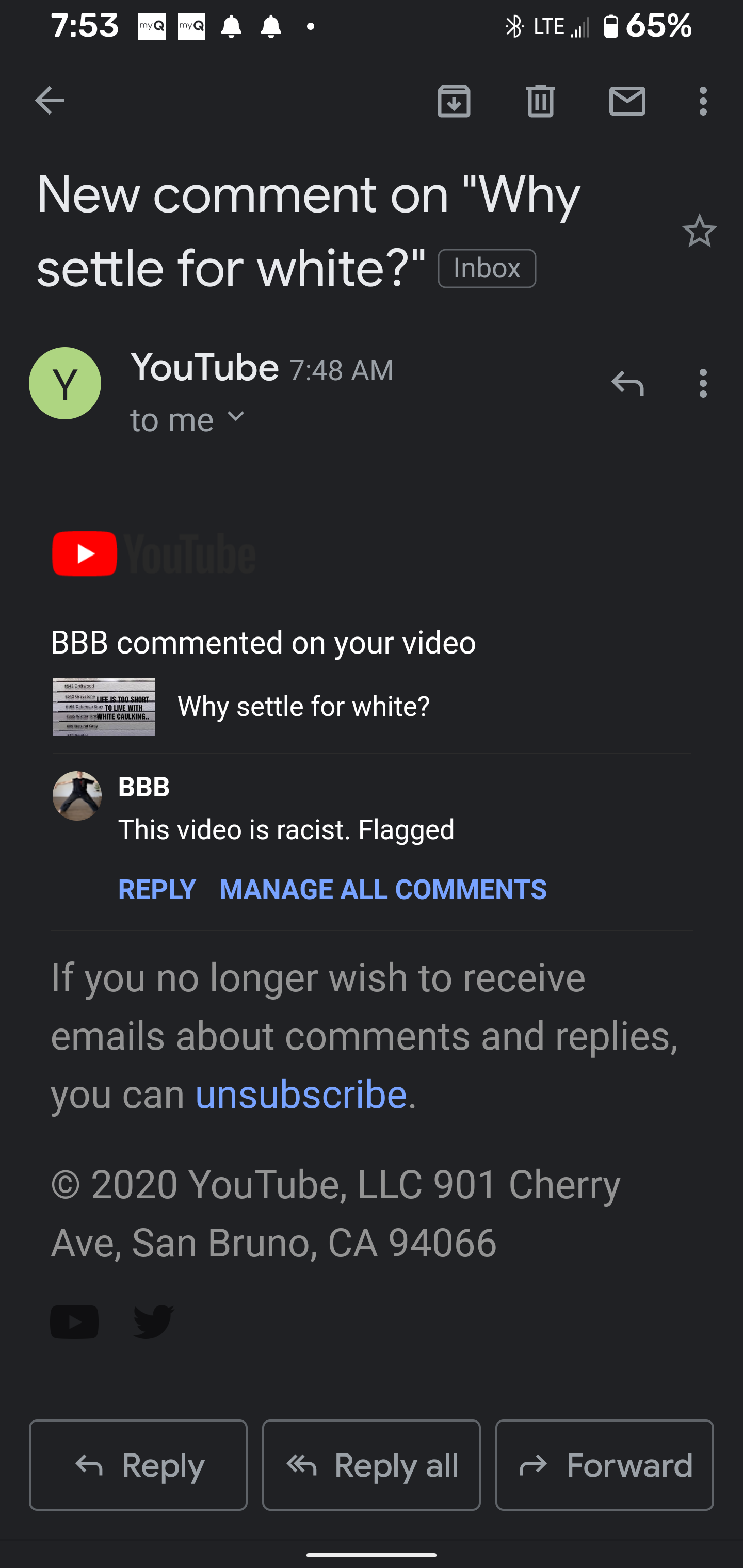Mark email as unread
Viewport: 743px width, 1568px height.
click(627, 101)
